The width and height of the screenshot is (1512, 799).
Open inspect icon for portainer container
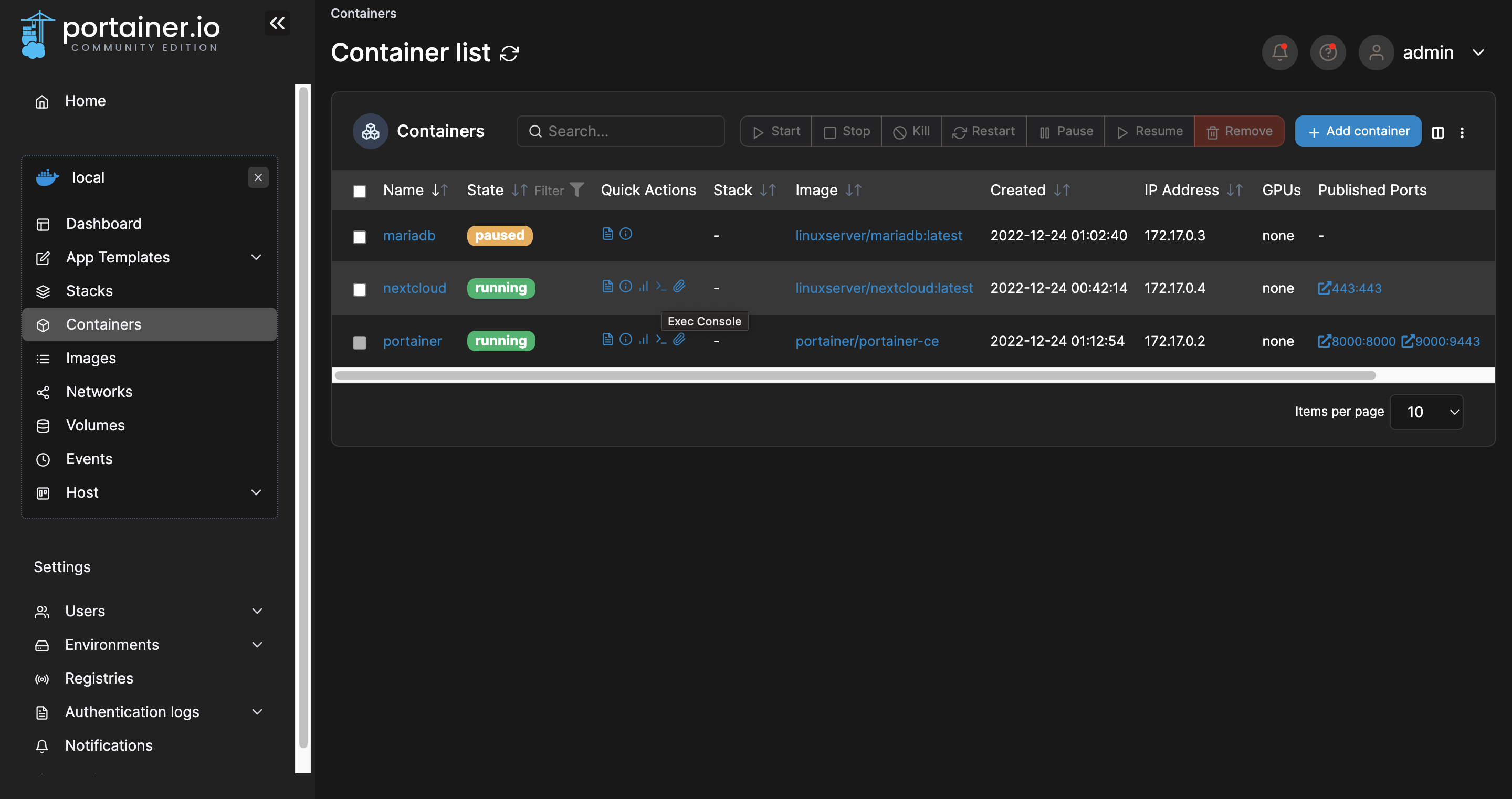click(626, 339)
